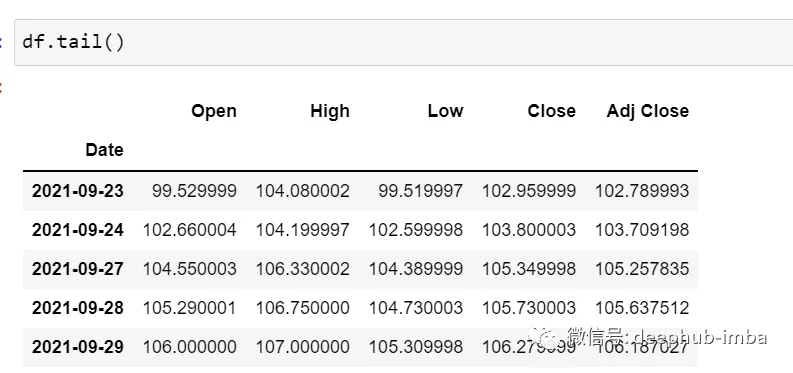
Task: Click the df.tail() code input cell
Action: pyautogui.click(x=404, y=42)
